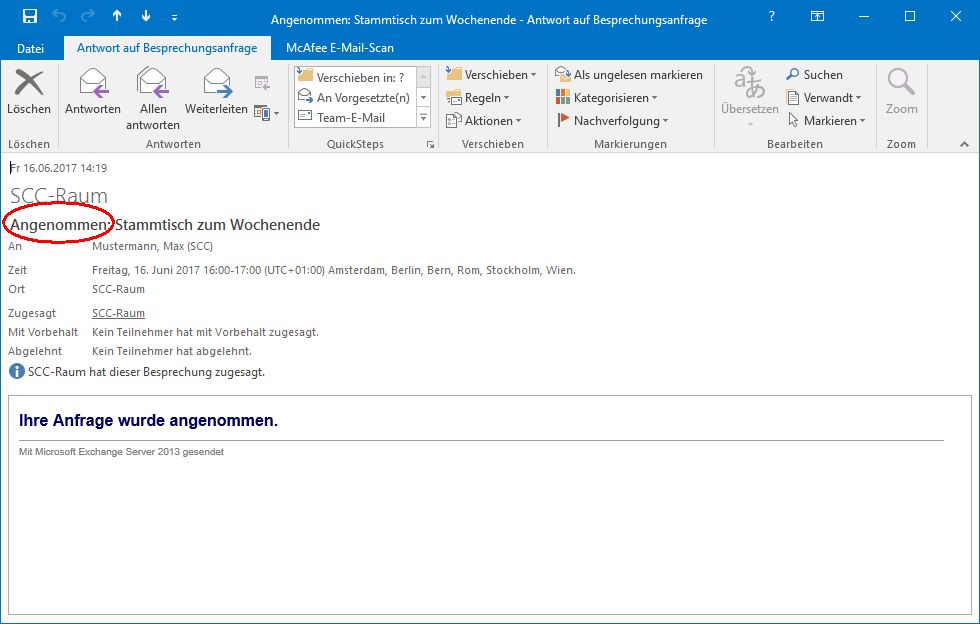Open the Nachverfolgung flag dropdown
The width and height of the screenshot is (980, 624).
612,121
